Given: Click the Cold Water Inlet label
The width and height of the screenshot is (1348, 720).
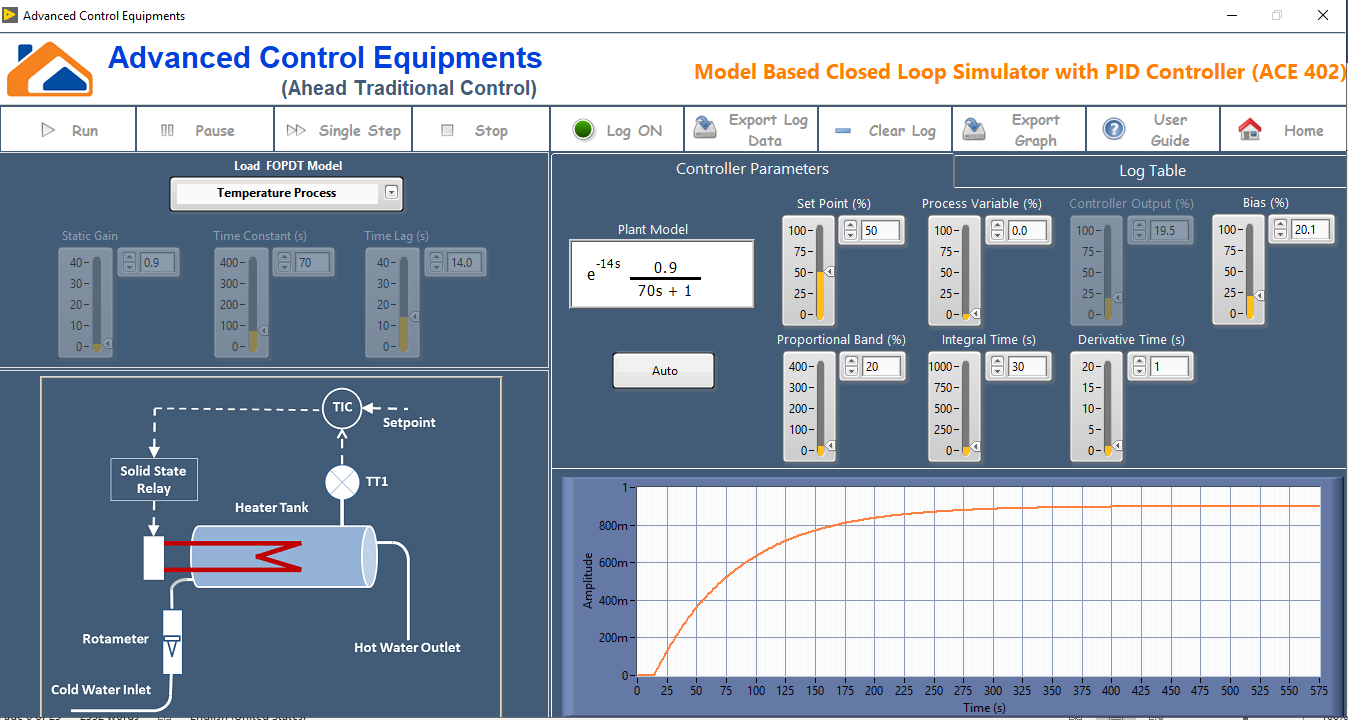Looking at the screenshot, I should [102, 689].
